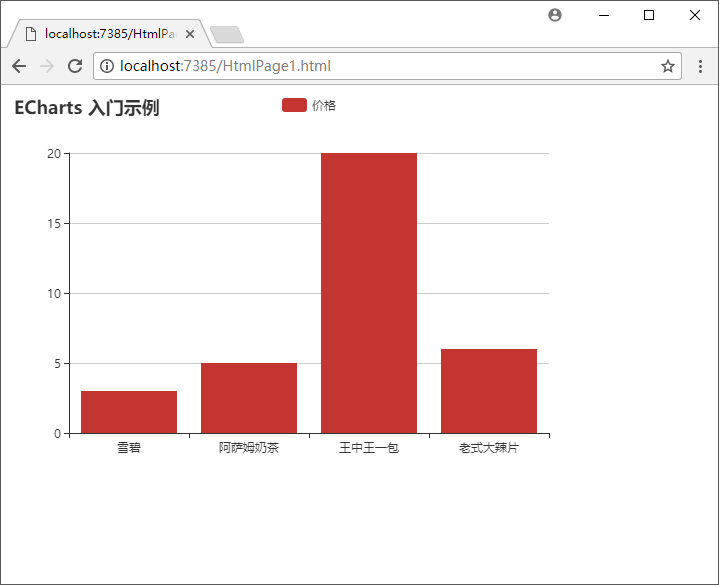Click the y-axis value 10
This screenshot has height=585, width=719.
[x=54, y=293]
